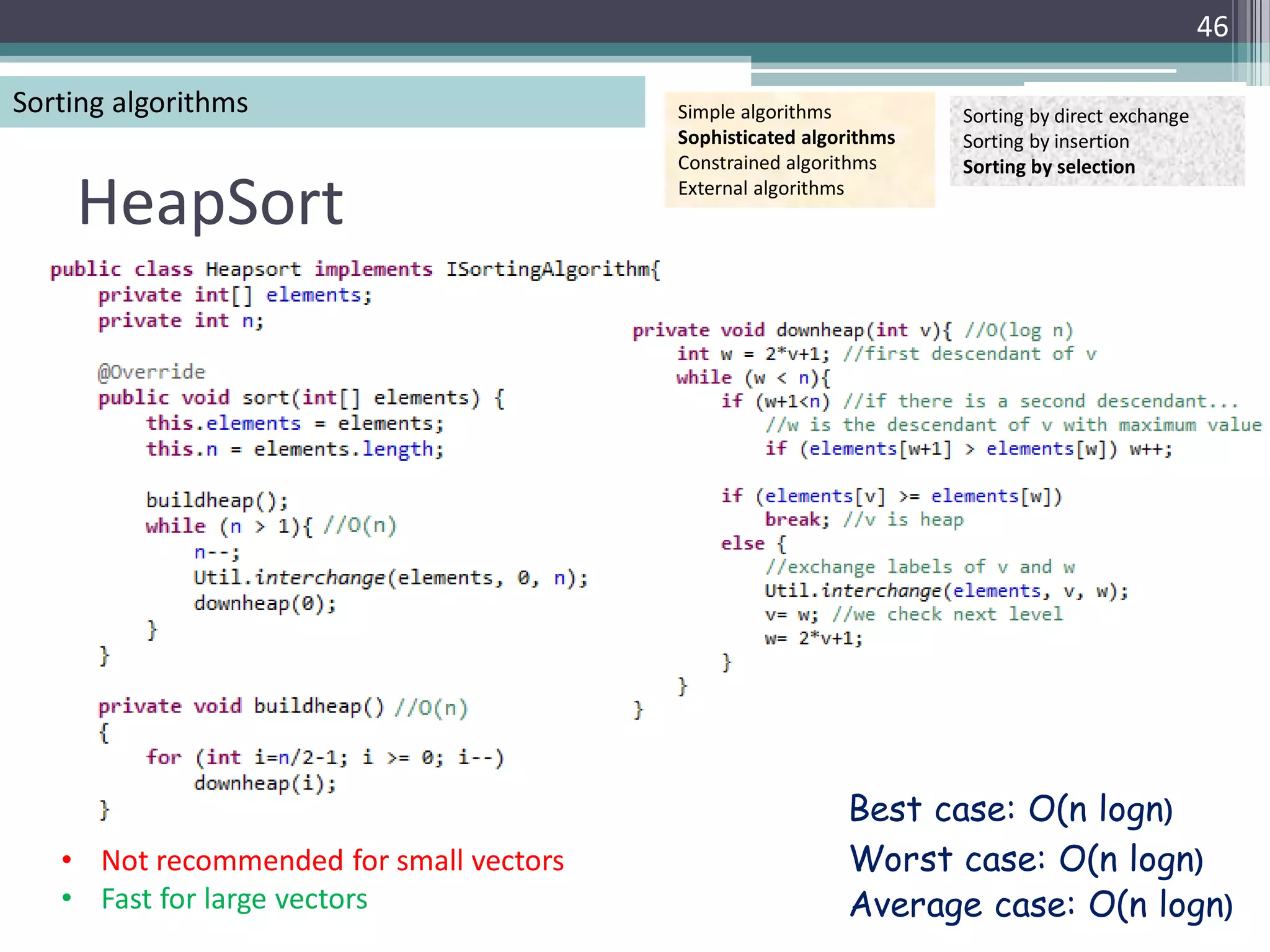Click '//exchange labels of v and w' comment

[920, 567]
